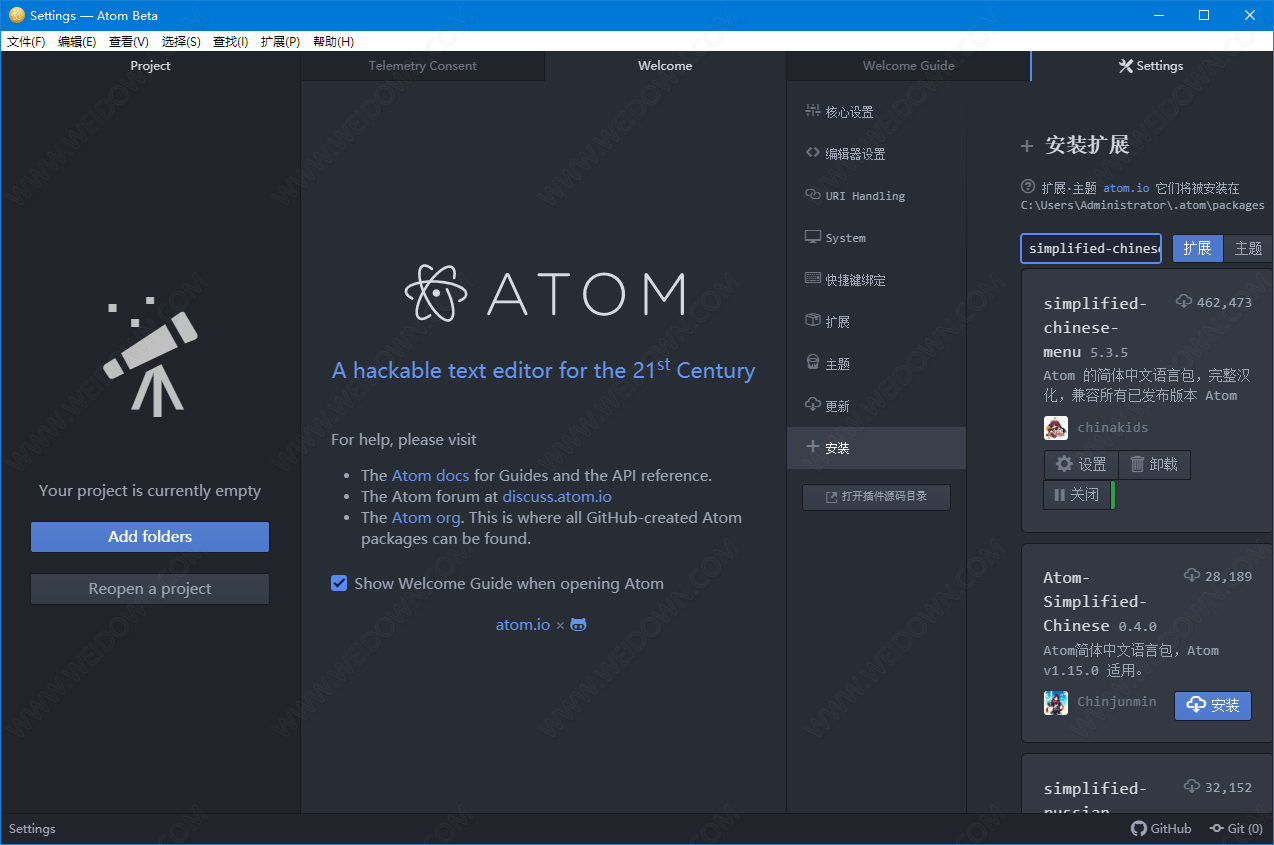Image resolution: width=1274 pixels, height=845 pixels.
Task: Click Git (0) in the status bar
Action: 1236,829
